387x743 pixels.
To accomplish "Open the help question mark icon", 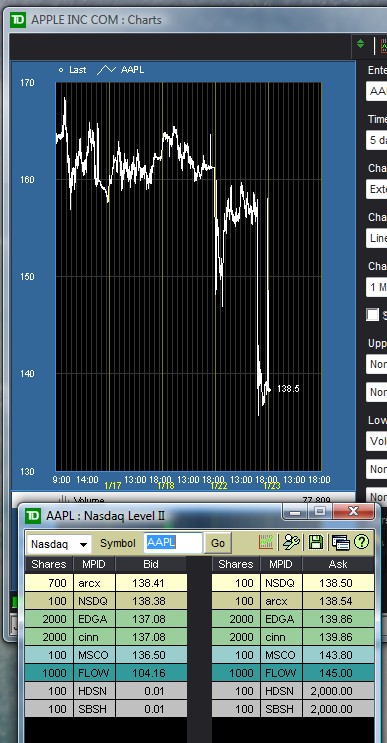I will pyautogui.click(x=361, y=542).
